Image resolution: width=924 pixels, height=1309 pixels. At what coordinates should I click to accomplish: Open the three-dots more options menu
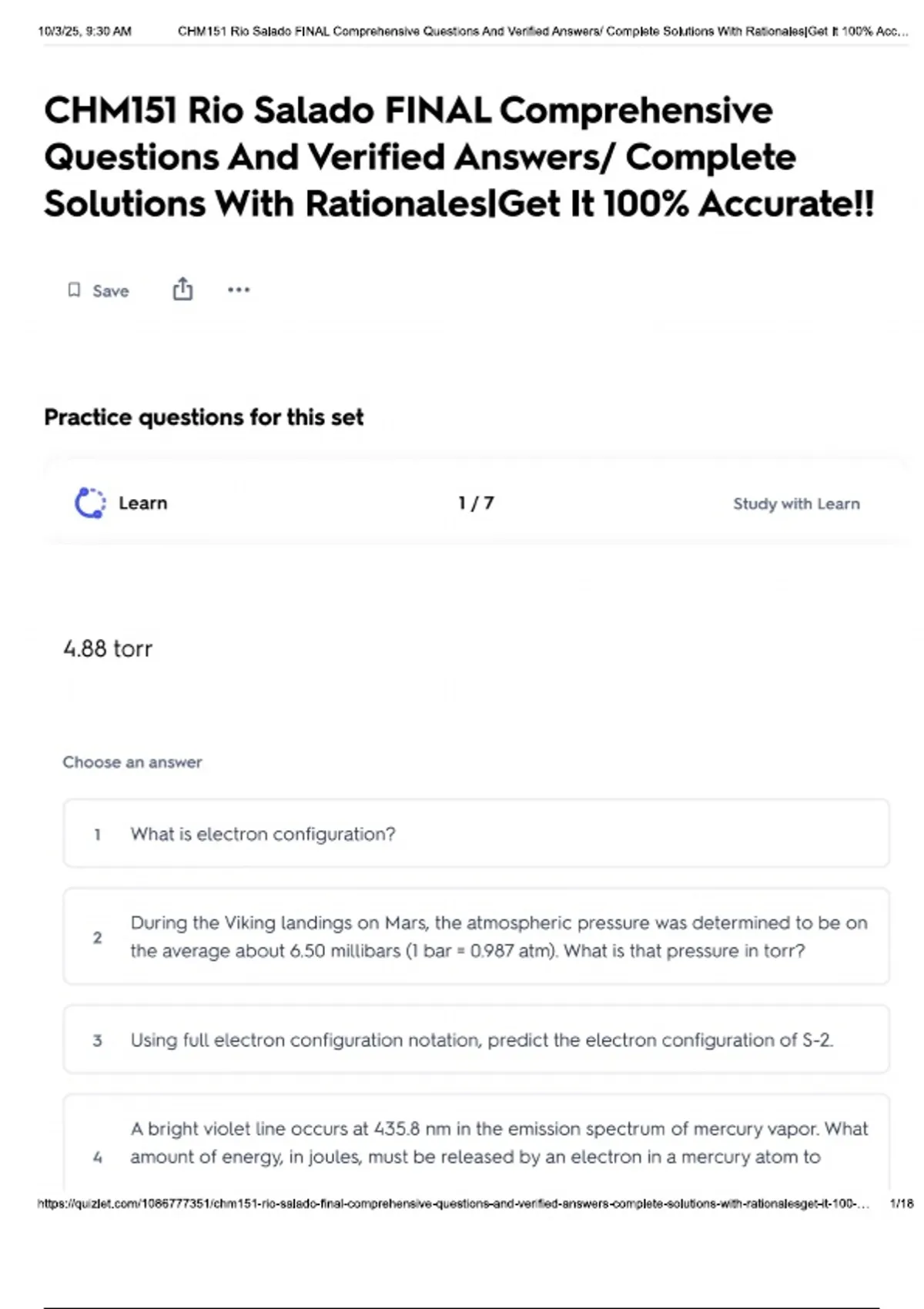click(x=239, y=290)
